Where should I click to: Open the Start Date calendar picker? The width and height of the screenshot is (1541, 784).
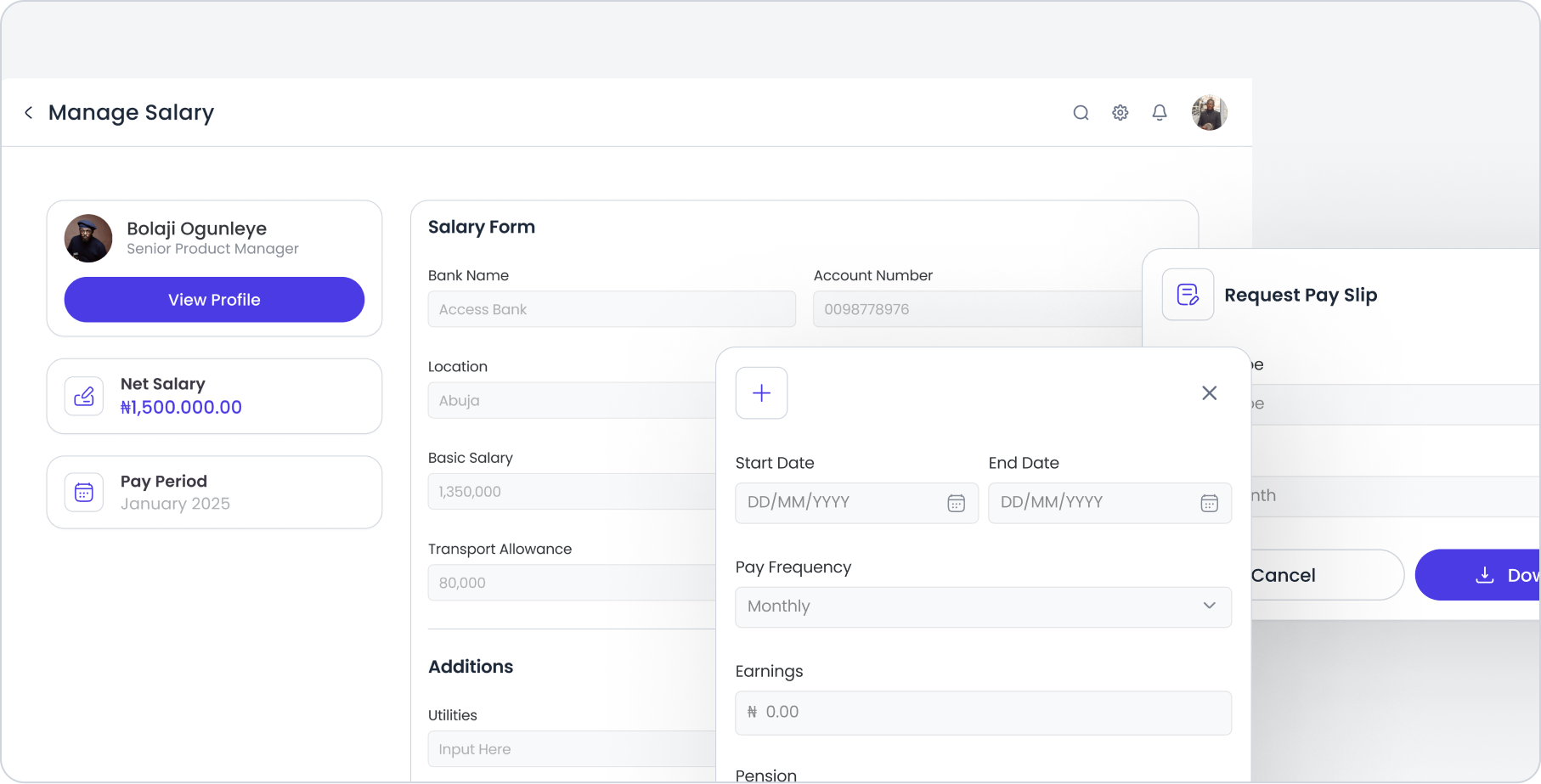[x=956, y=504]
